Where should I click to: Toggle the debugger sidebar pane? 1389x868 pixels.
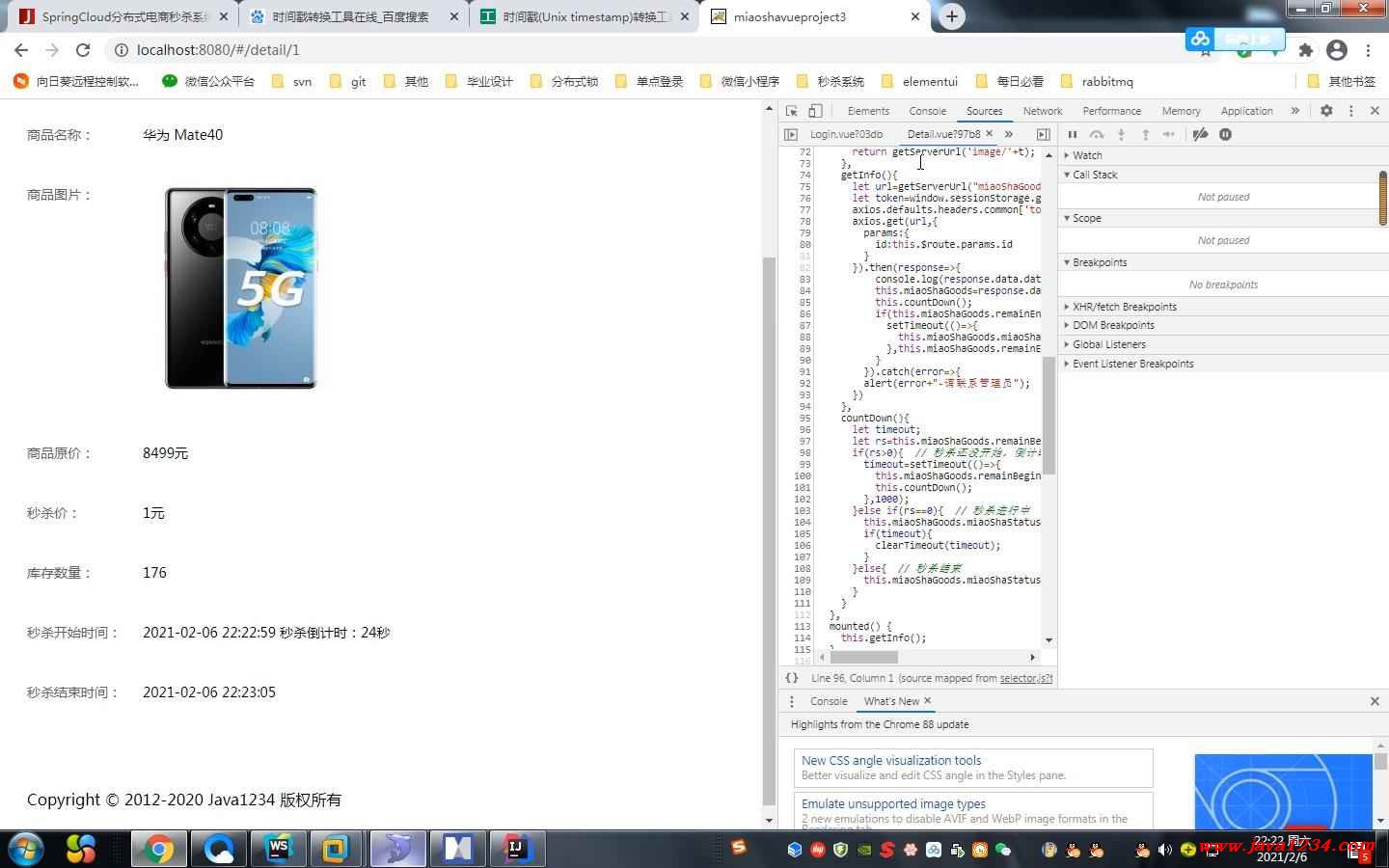1043,134
